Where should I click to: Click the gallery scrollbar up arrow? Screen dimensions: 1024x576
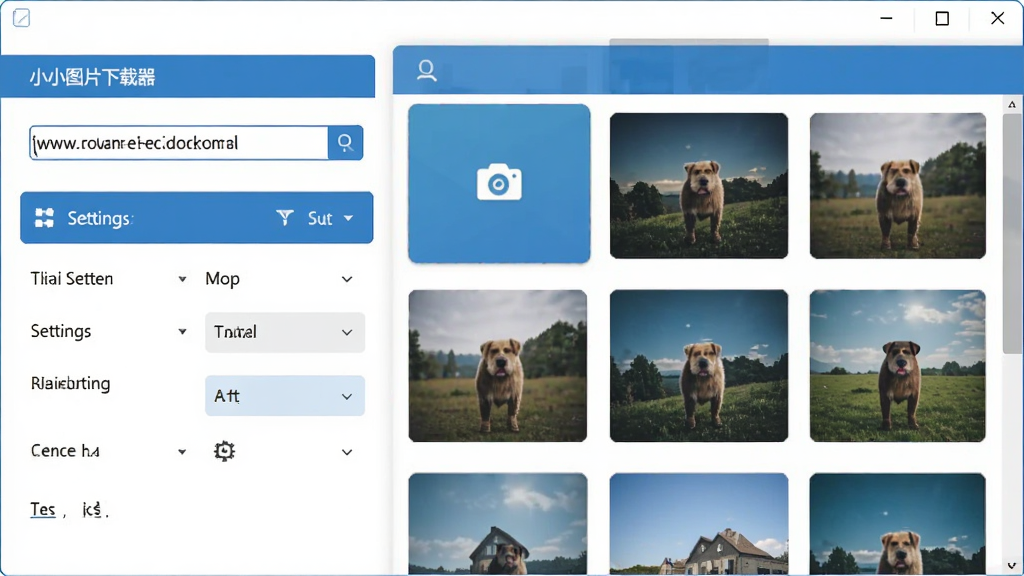1012,104
